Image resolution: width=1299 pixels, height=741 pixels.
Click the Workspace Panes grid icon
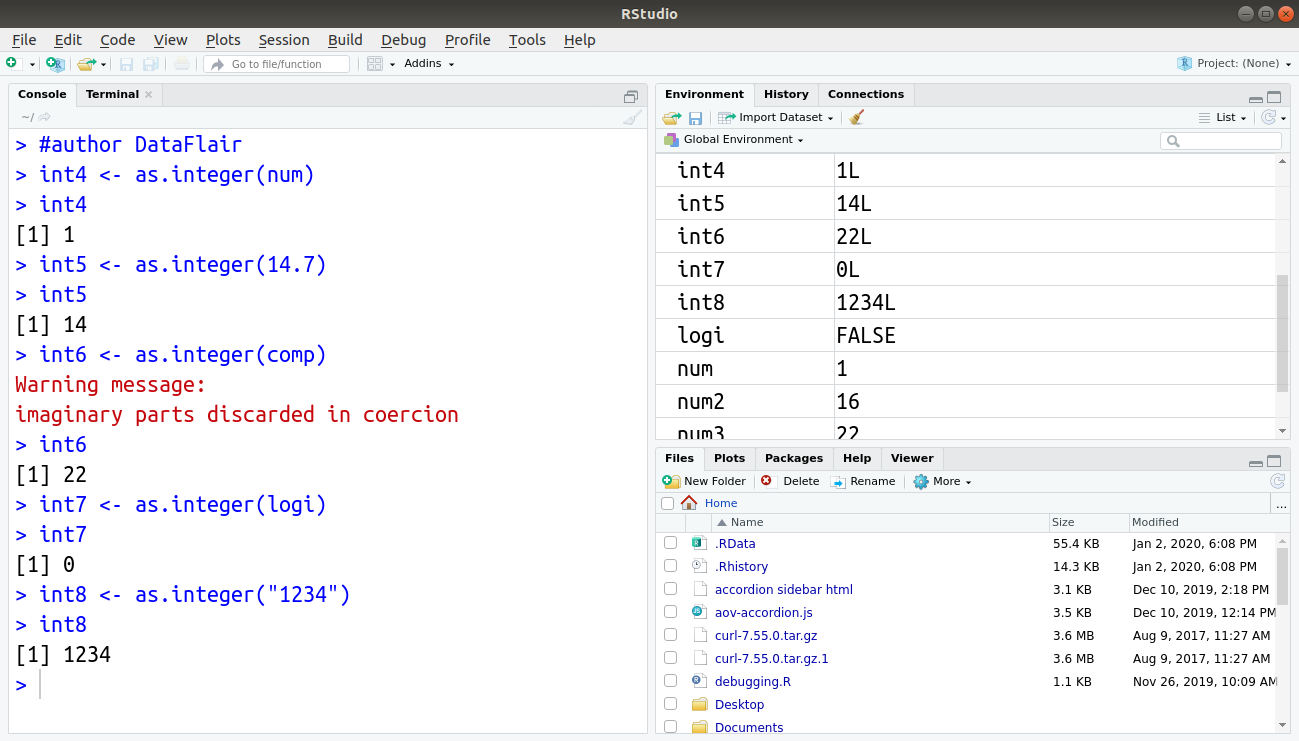point(375,64)
